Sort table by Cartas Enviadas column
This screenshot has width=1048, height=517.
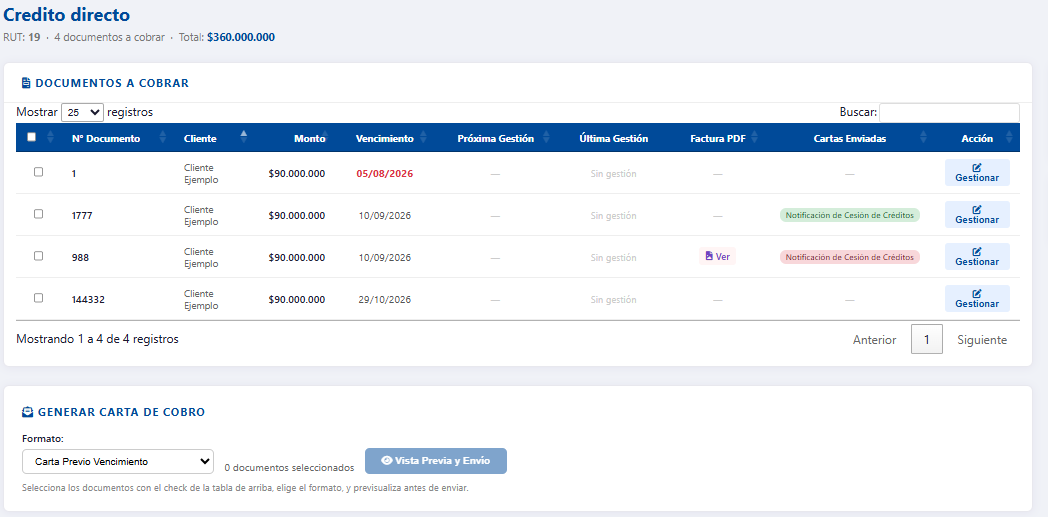tap(849, 139)
